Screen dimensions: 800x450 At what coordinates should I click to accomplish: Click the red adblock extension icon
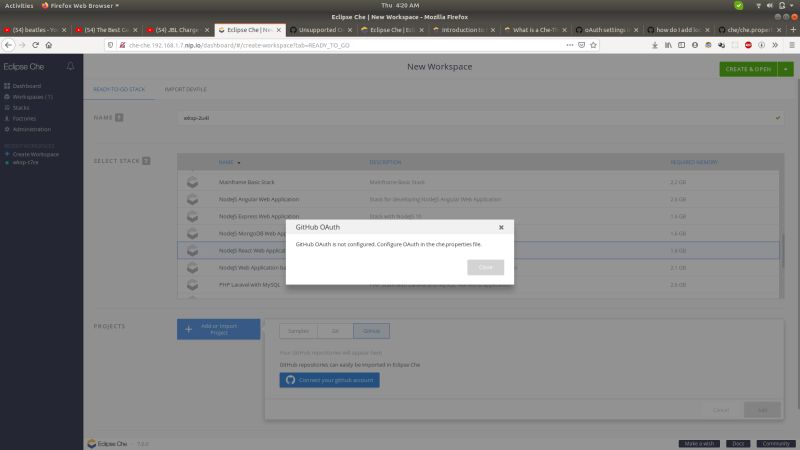pos(748,45)
